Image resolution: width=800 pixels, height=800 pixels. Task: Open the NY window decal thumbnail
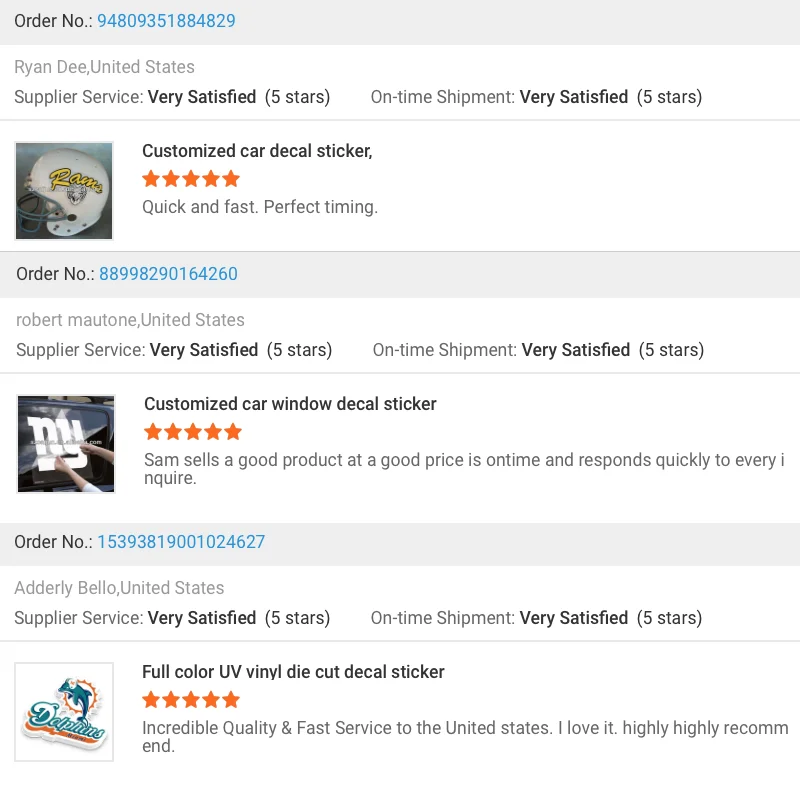click(x=66, y=444)
